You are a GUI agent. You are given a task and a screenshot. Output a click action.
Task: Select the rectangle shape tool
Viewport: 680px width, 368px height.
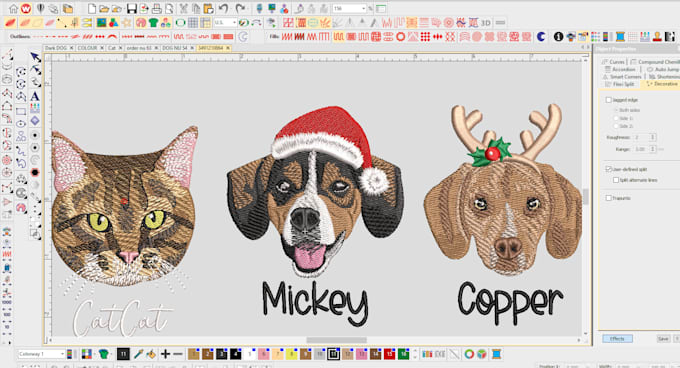click(x=21, y=111)
